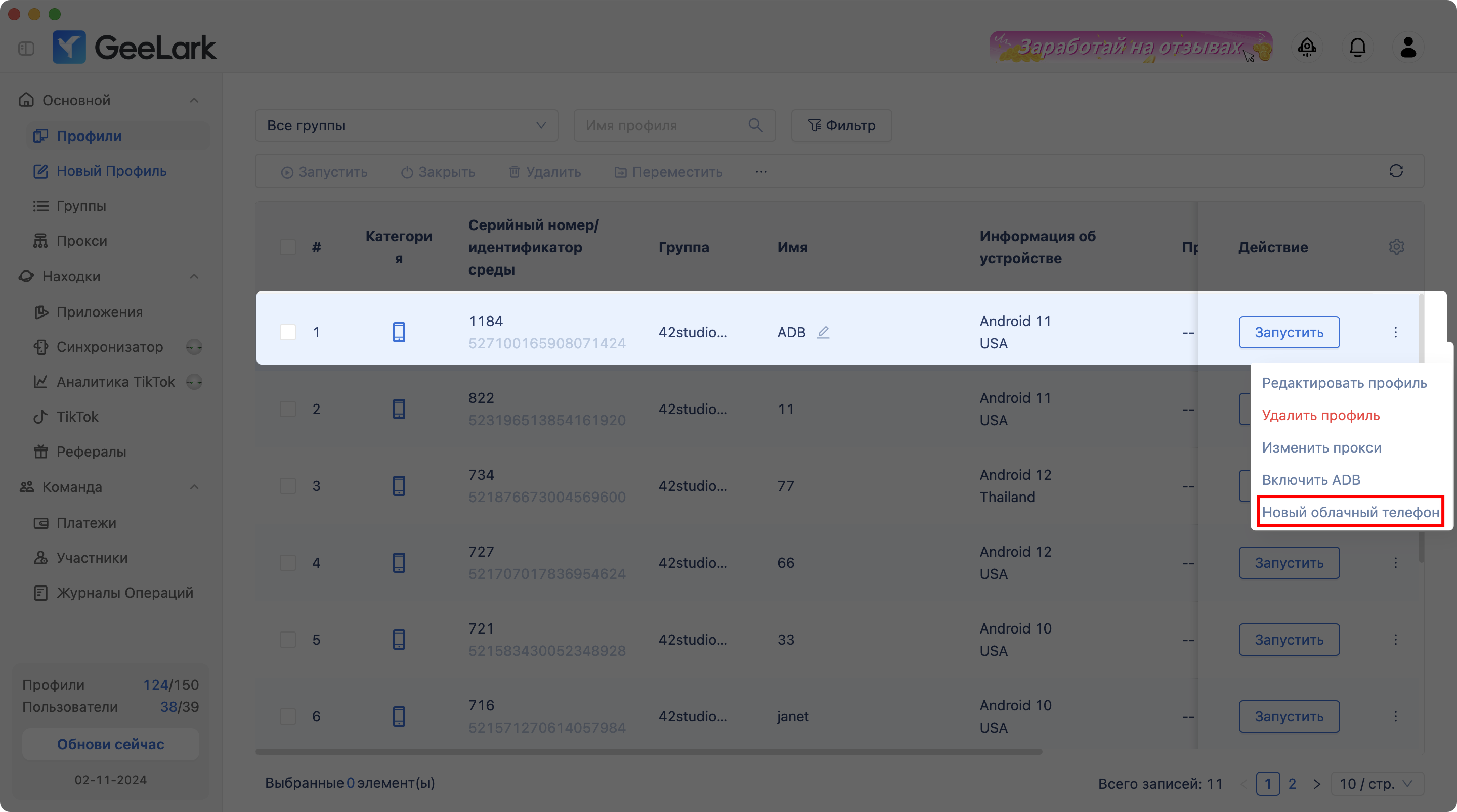This screenshot has height=812, width=1457.
Task: Collapse the Основной section
Action: click(194, 101)
